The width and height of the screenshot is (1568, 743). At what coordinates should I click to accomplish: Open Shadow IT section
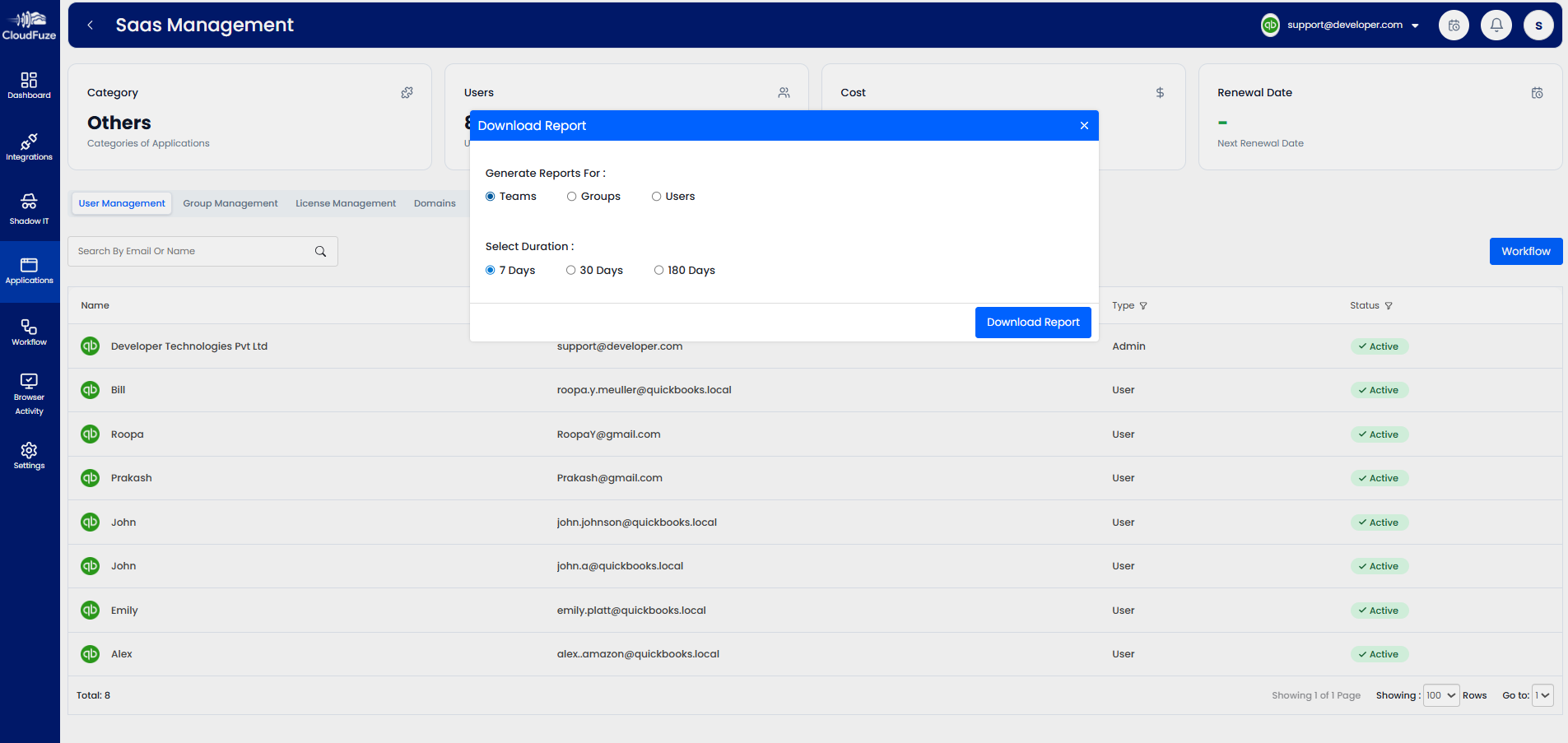(x=30, y=208)
